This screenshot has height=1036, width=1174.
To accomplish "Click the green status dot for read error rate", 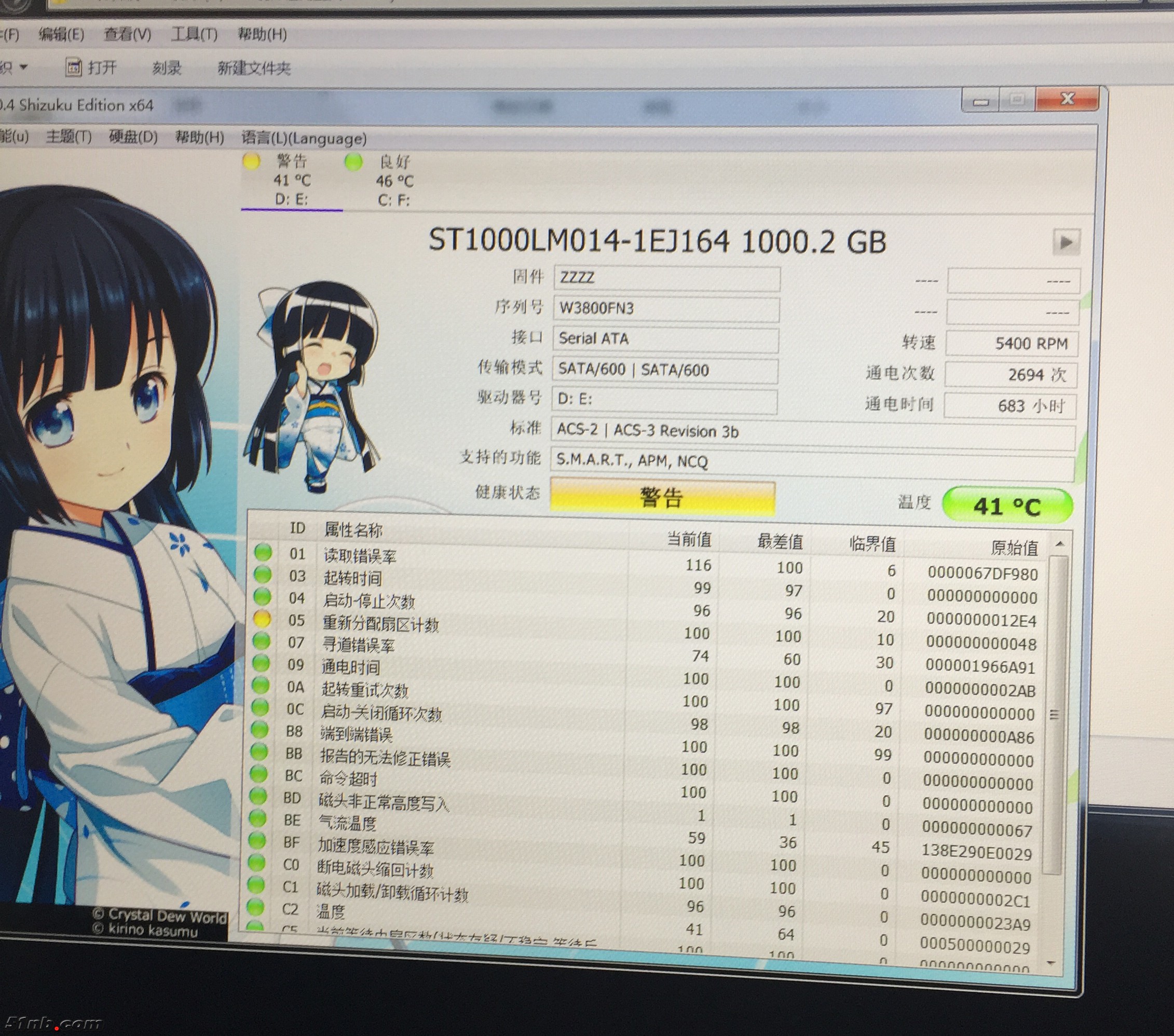I will point(263,552).
